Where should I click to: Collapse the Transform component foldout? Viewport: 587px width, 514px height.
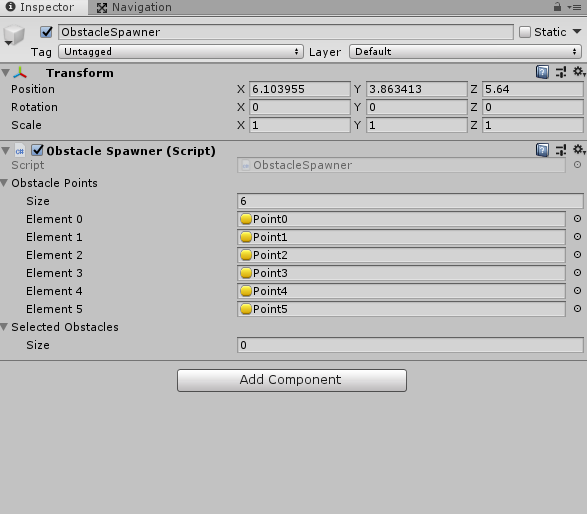pyautogui.click(x=5, y=73)
